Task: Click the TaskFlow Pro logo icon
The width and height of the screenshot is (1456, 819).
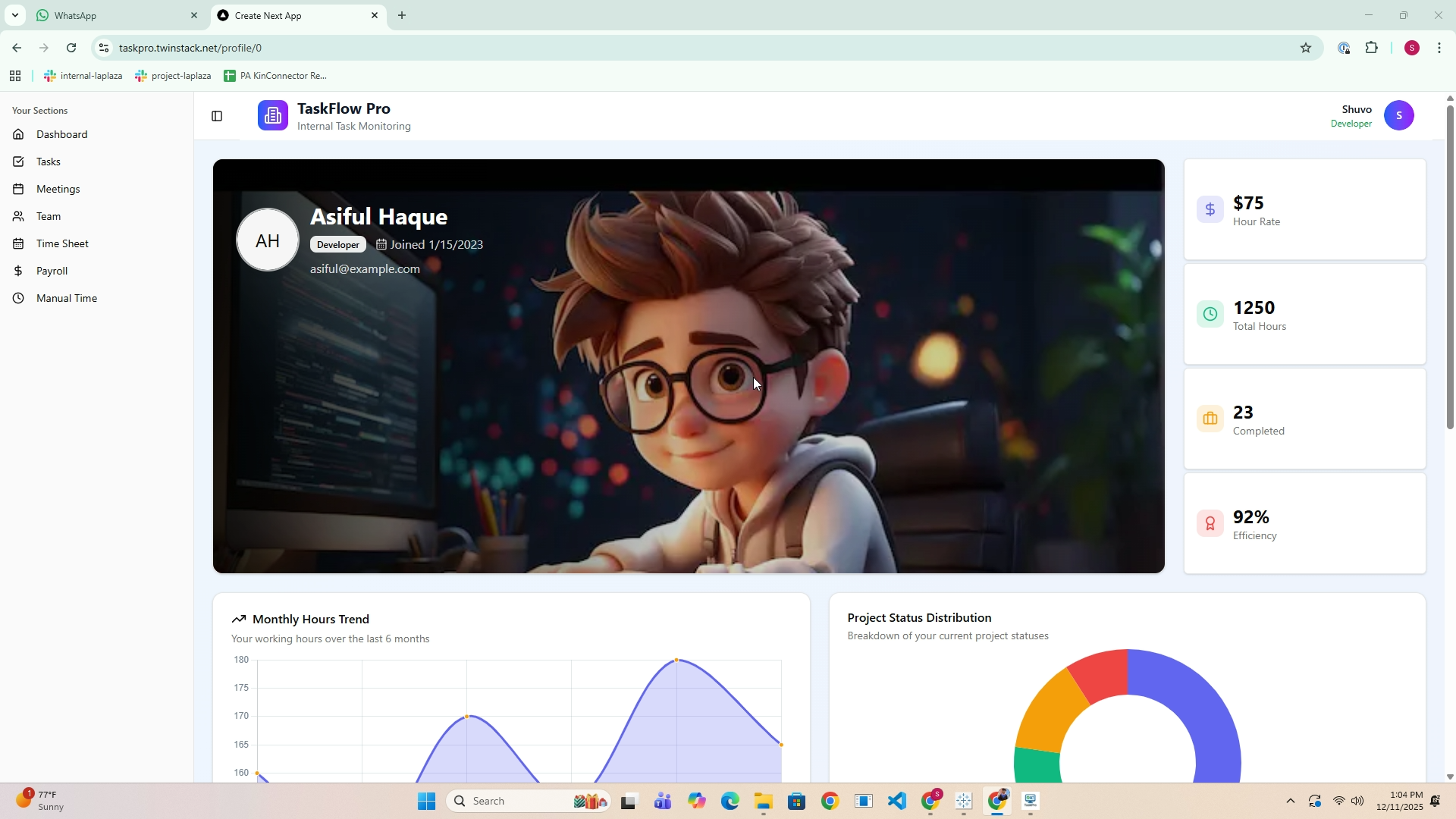Action: pyautogui.click(x=272, y=115)
